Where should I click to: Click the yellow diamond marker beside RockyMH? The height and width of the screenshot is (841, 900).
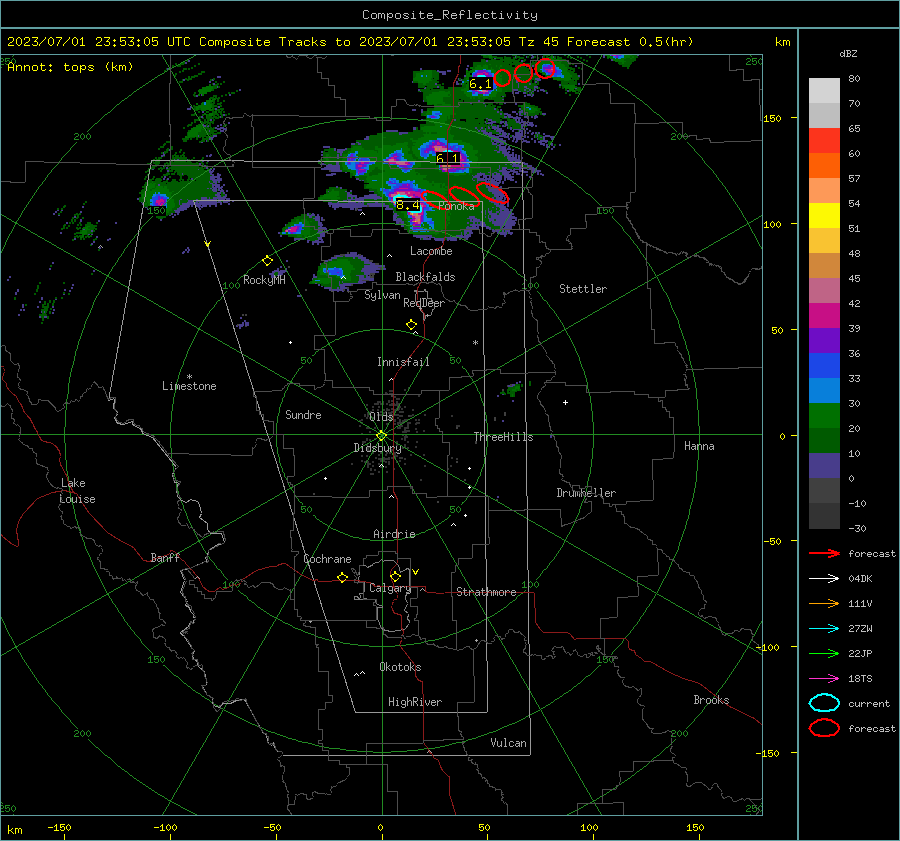[x=267, y=261]
